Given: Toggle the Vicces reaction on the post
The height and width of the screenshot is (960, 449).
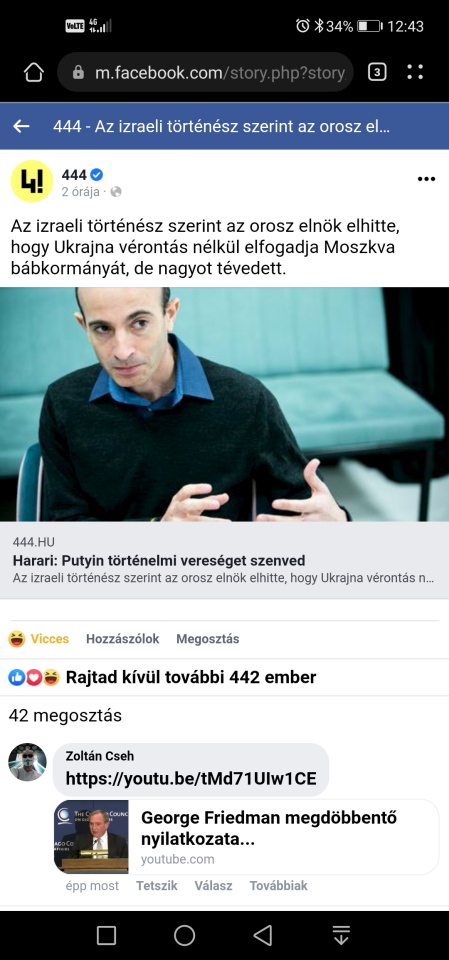Looking at the screenshot, I should 39,639.
